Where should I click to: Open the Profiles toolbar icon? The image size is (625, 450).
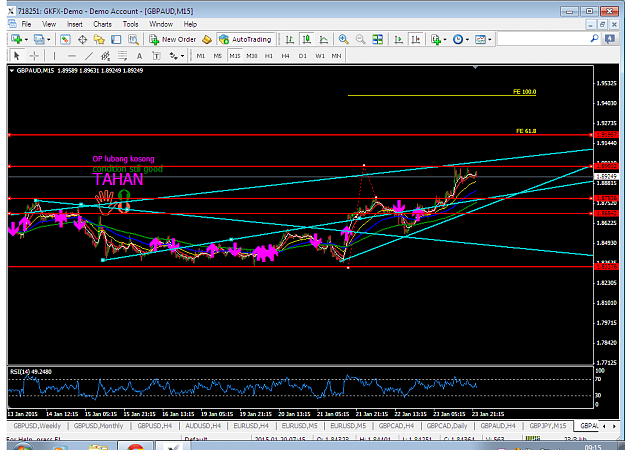39,39
